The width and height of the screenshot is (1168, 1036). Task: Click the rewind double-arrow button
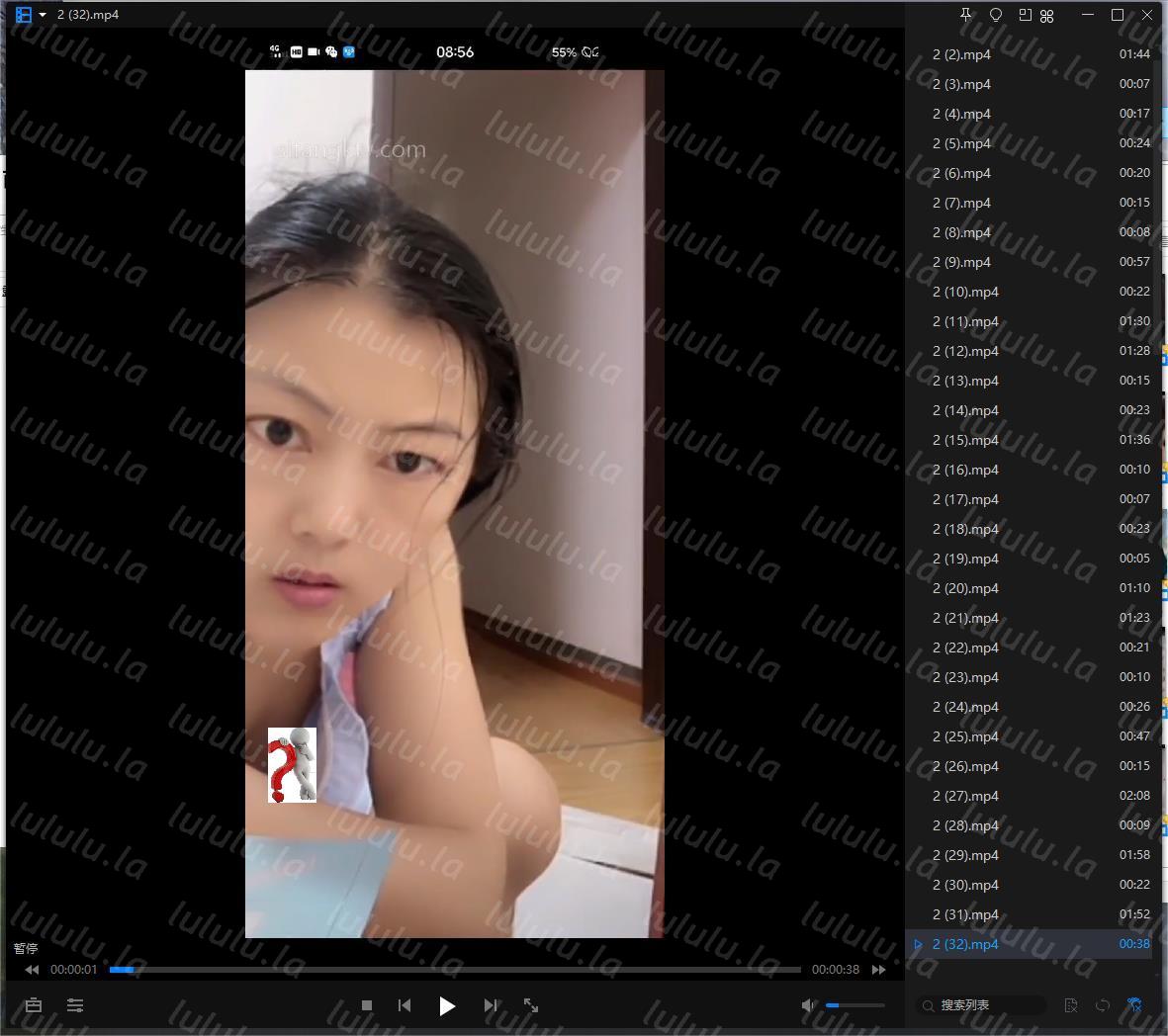point(32,970)
